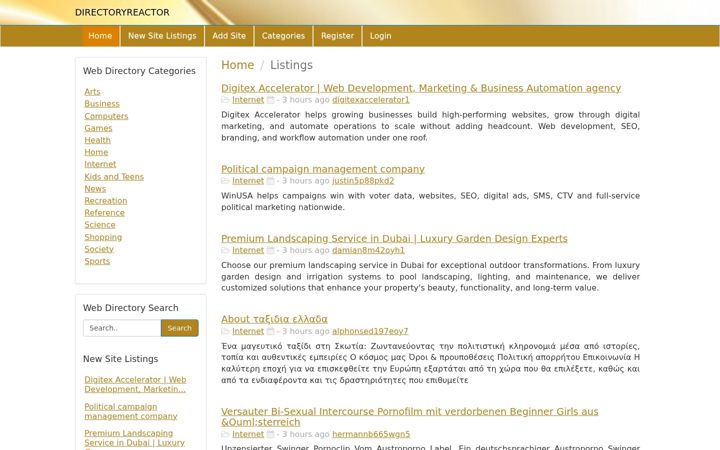Screen dimensions: 720x450
Task: Click the calendar icon in Premium Landscaping listing meta
Action: click(270, 250)
